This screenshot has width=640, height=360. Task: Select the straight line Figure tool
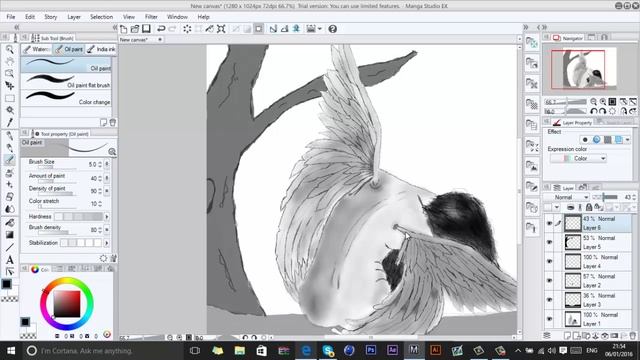[9, 247]
